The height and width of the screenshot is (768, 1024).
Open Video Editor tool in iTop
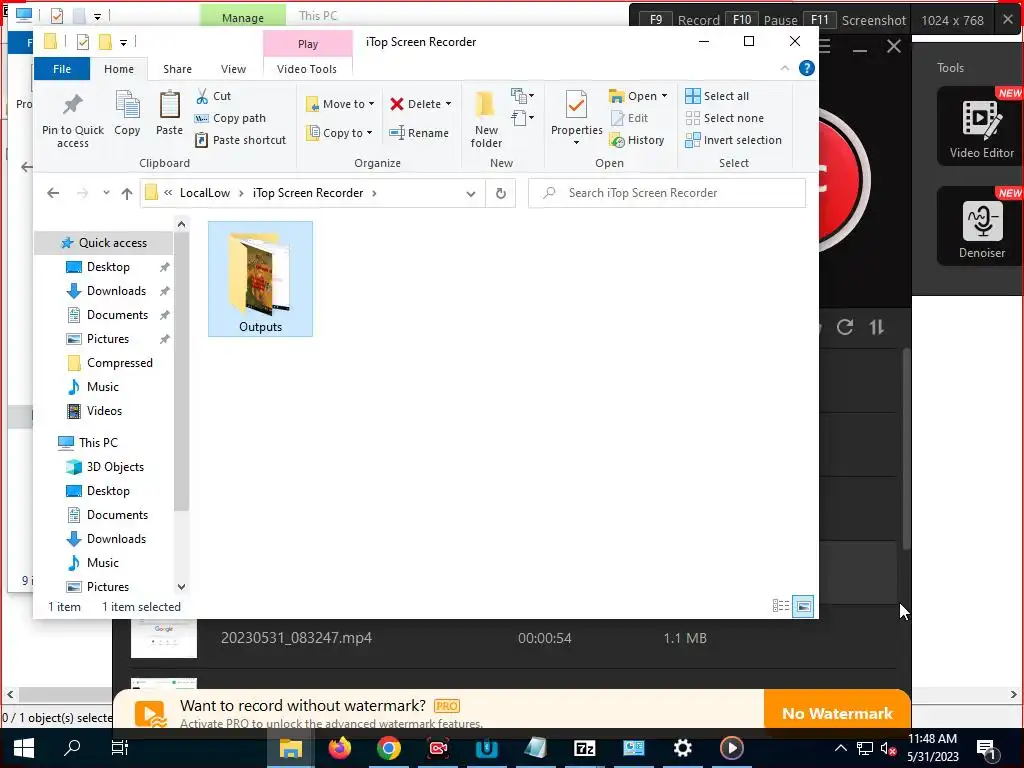point(981,127)
